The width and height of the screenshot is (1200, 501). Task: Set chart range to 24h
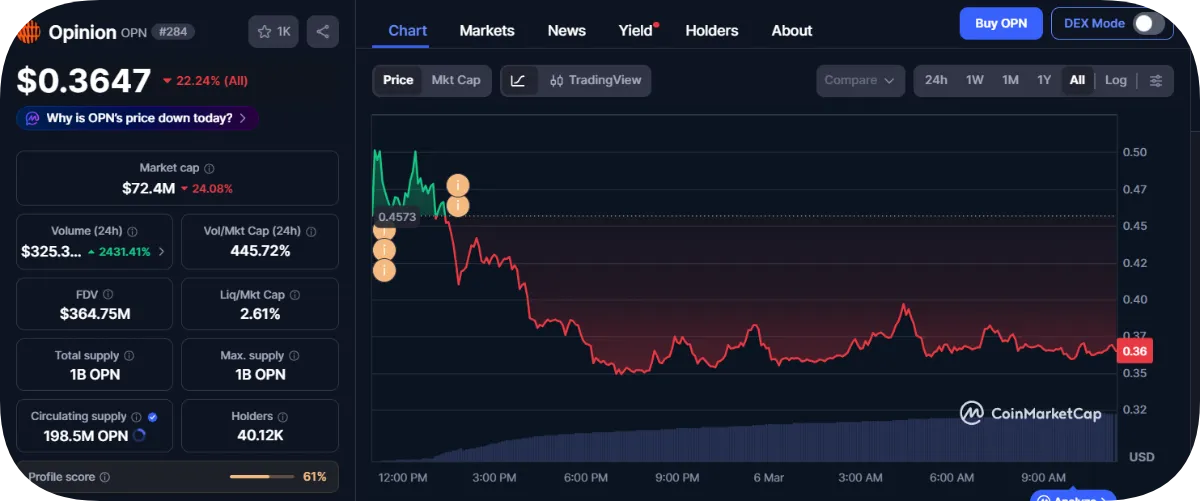(936, 80)
